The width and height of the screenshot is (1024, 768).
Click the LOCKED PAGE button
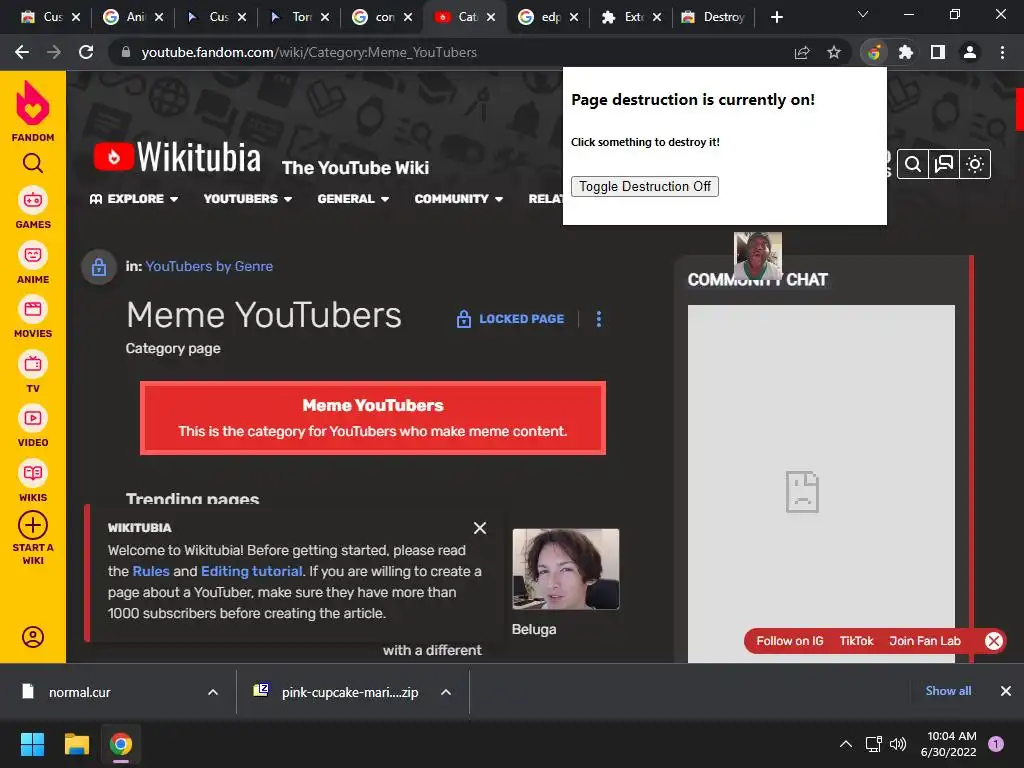point(510,319)
